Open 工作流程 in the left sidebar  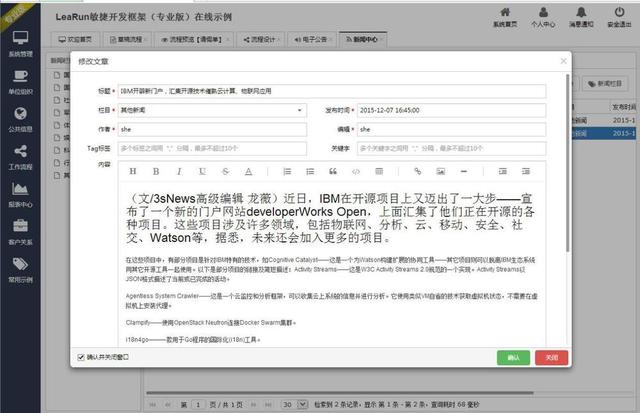pos(20,157)
